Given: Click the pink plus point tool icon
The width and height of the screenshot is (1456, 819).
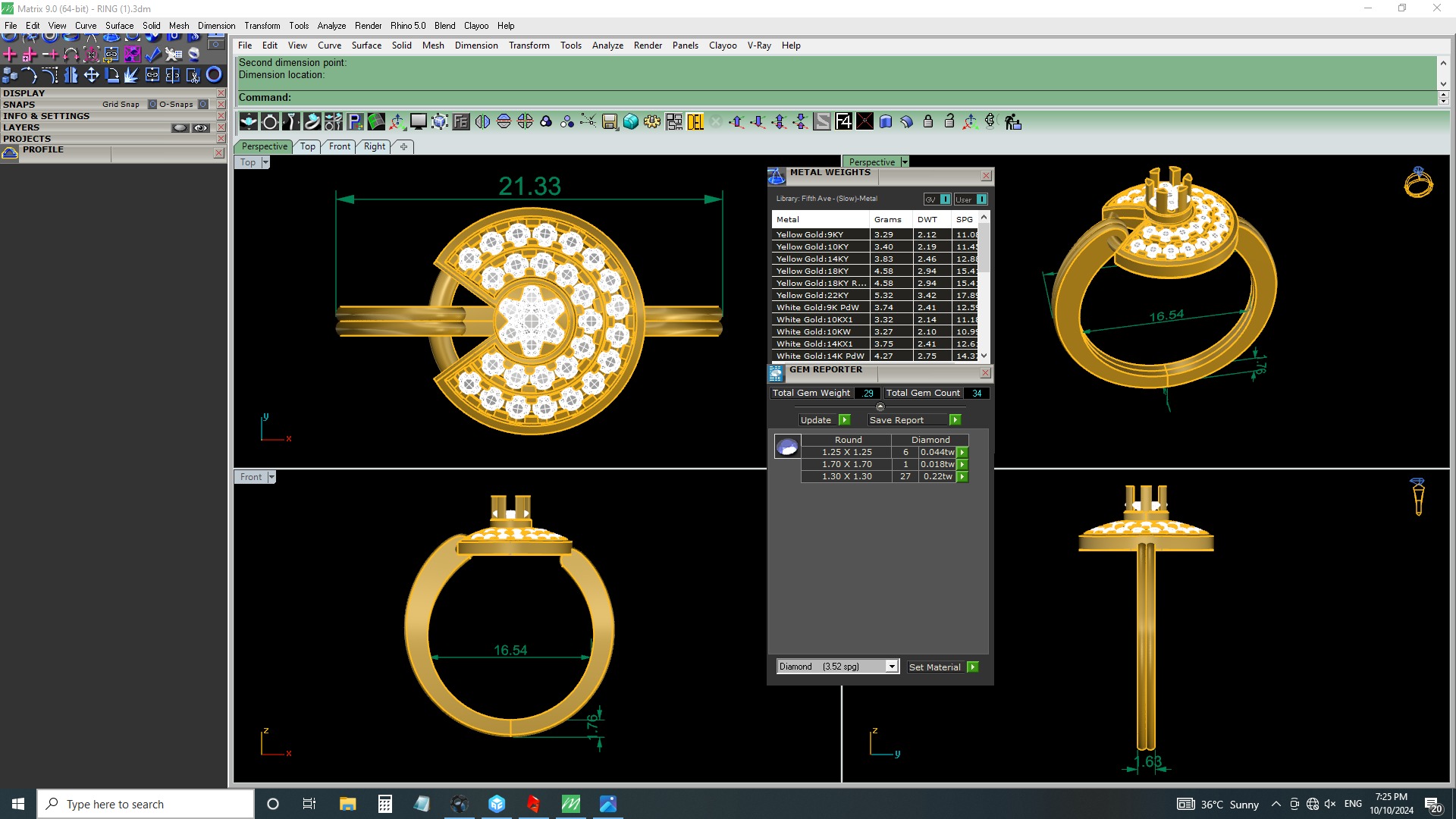Looking at the screenshot, I should click(10, 55).
